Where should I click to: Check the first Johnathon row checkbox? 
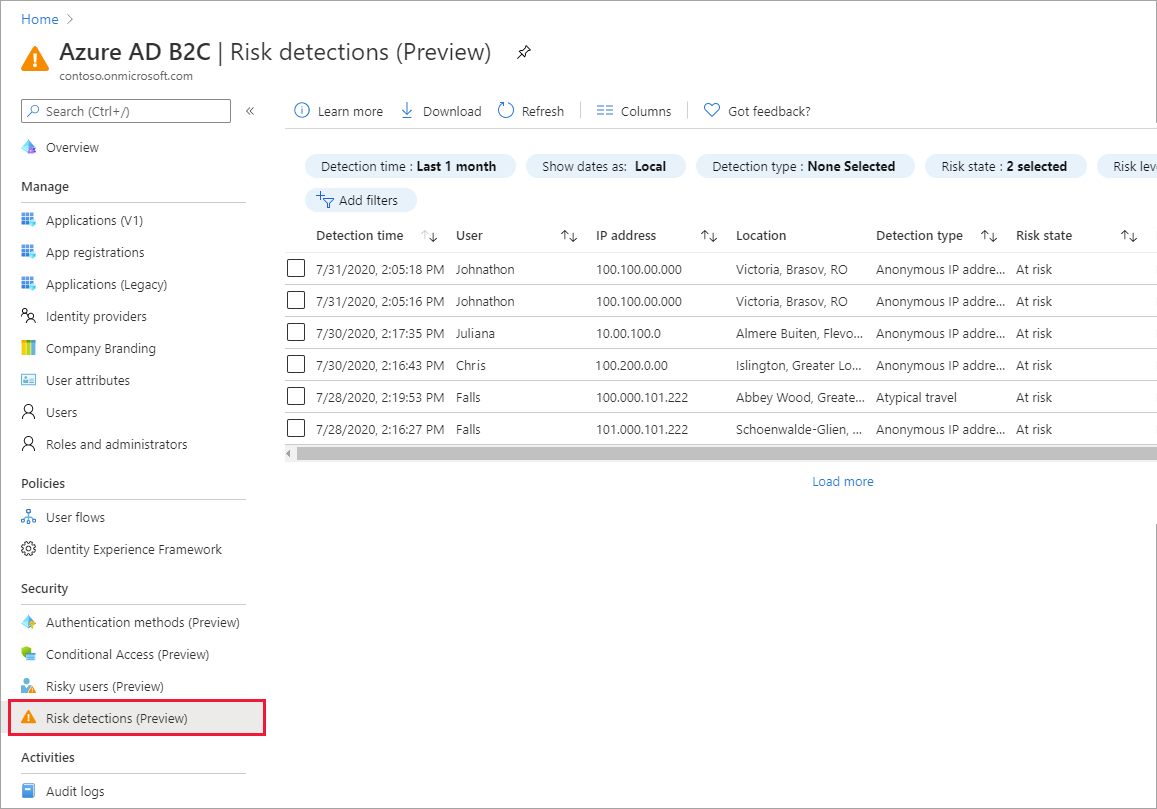(296, 269)
